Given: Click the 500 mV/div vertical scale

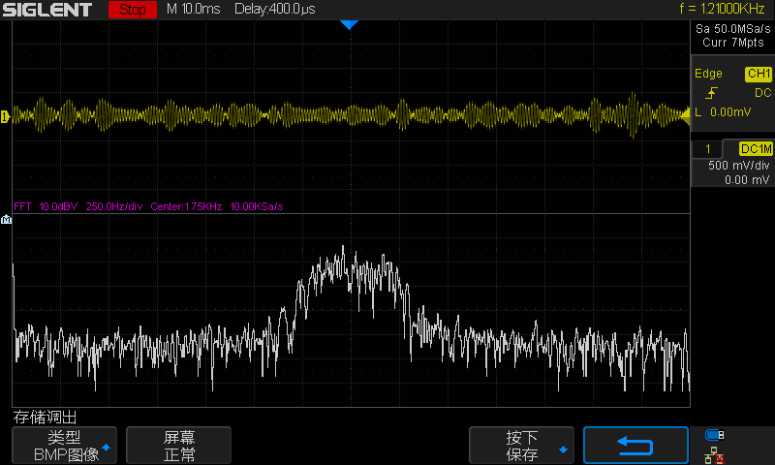Looking at the screenshot, I should (733, 165).
